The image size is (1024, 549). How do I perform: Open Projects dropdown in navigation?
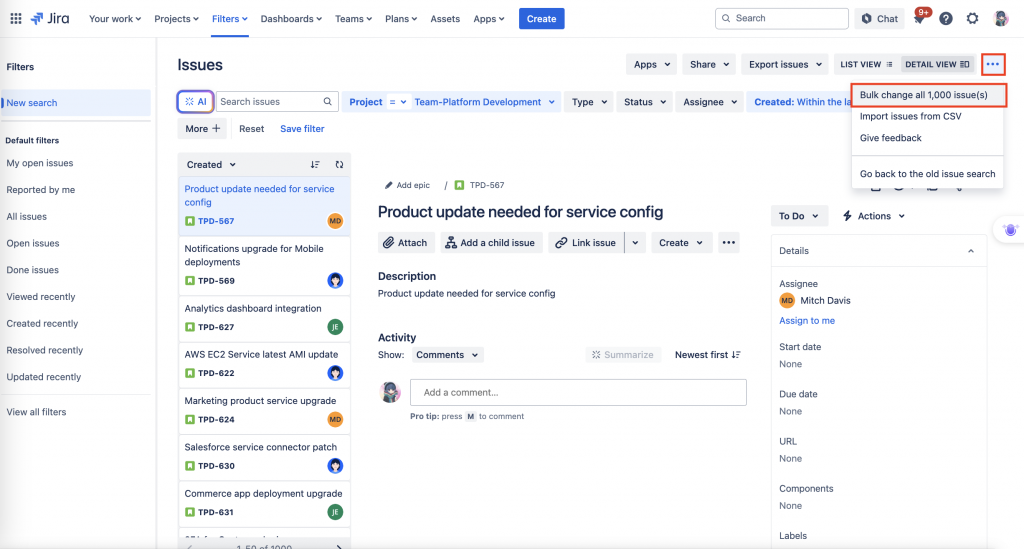pos(176,18)
